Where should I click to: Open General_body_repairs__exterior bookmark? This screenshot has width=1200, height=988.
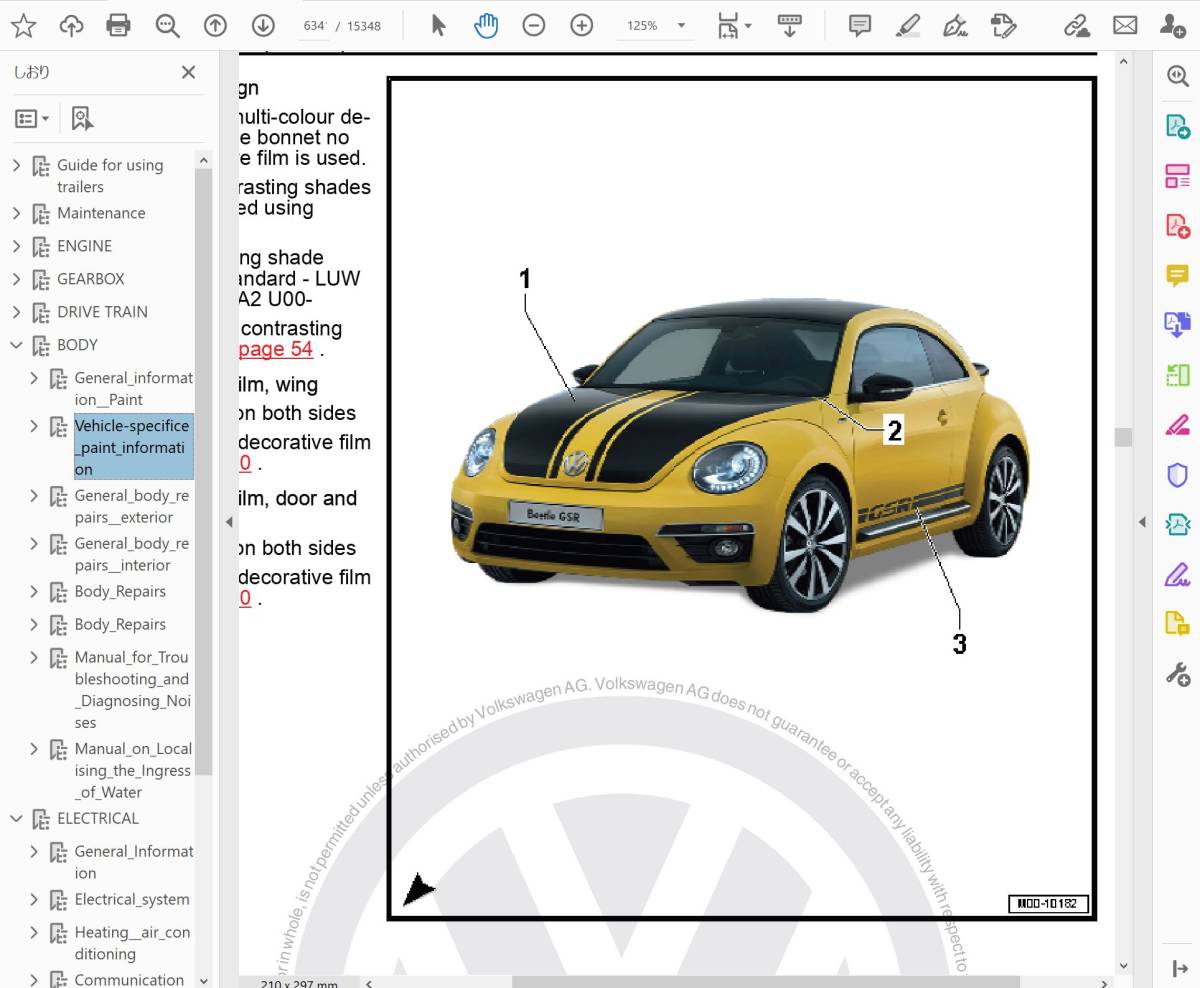coord(132,507)
